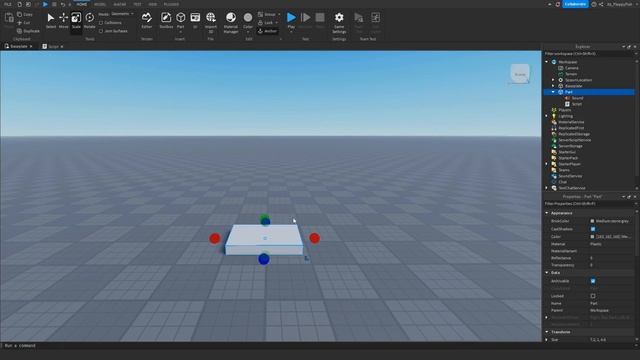
Task: Enable the Join Surfaces checkbox
Action: tap(101, 31)
